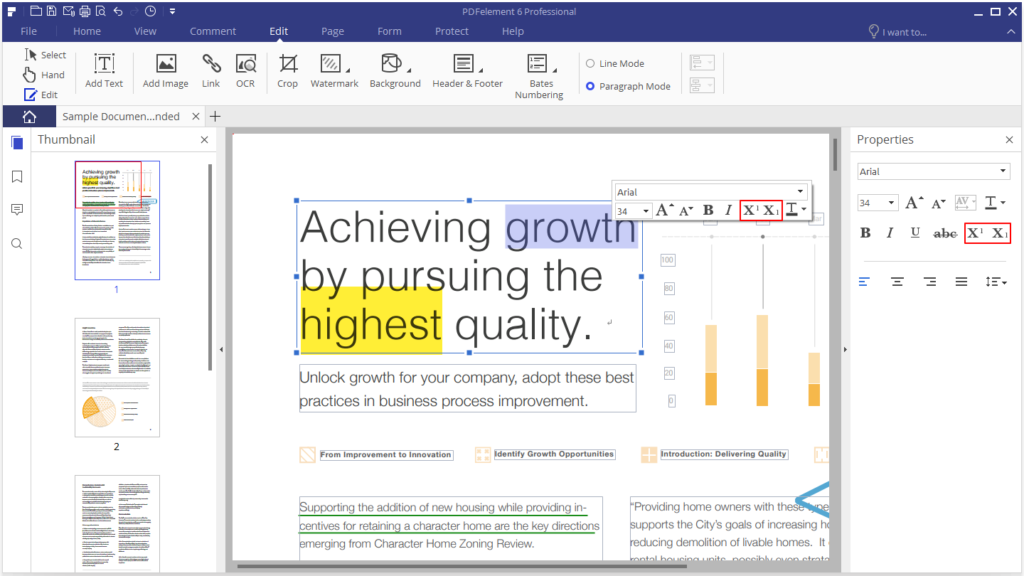Add a new document tab with plus button
The height and width of the screenshot is (576, 1024).
(x=215, y=116)
